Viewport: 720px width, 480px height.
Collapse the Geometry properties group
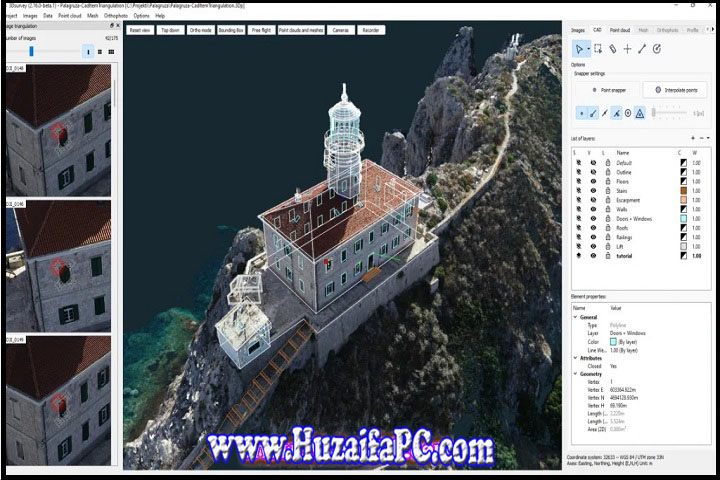pyautogui.click(x=575, y=374)
